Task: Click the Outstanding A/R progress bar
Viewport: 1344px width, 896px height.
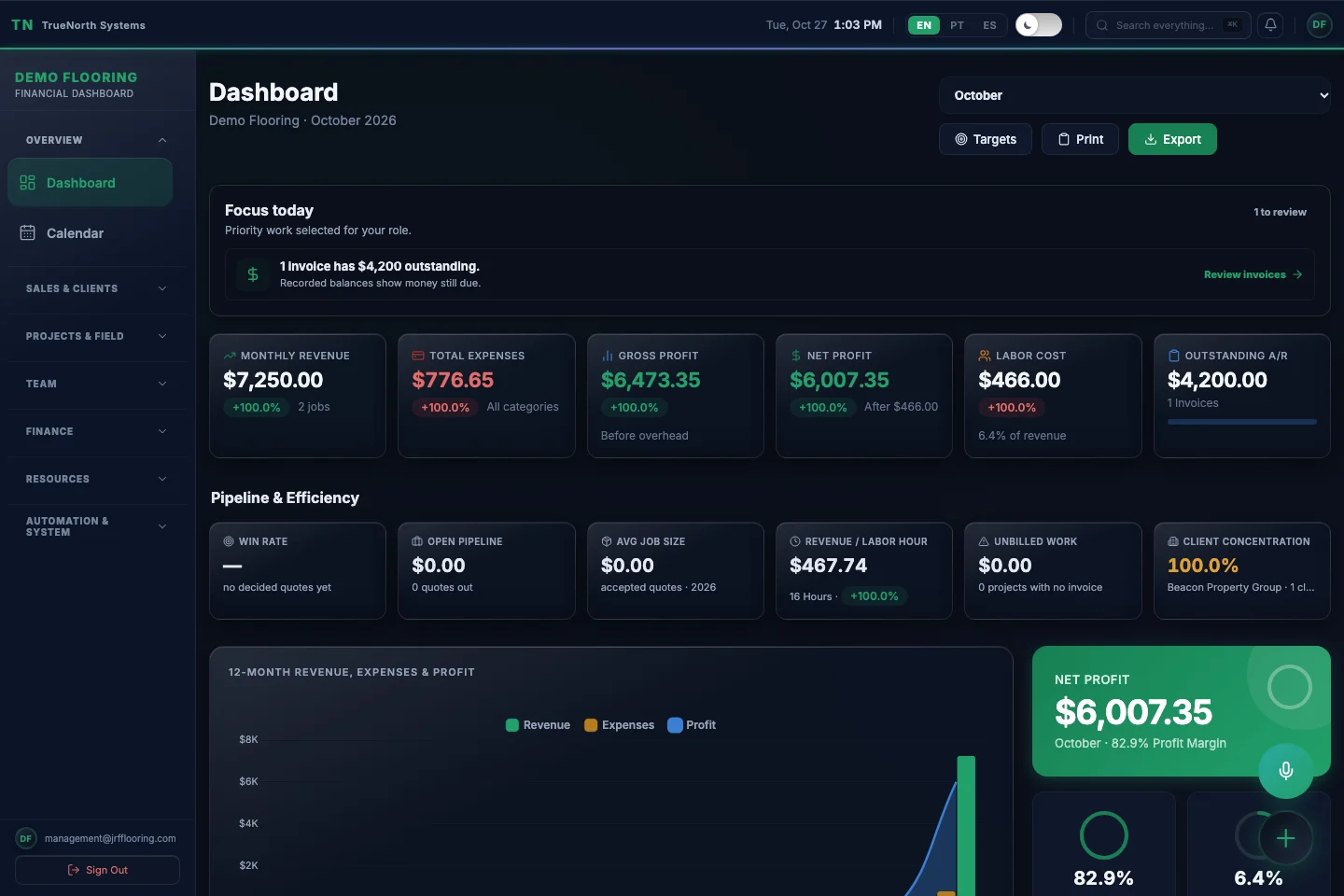Action: (x=1242, y=422)
